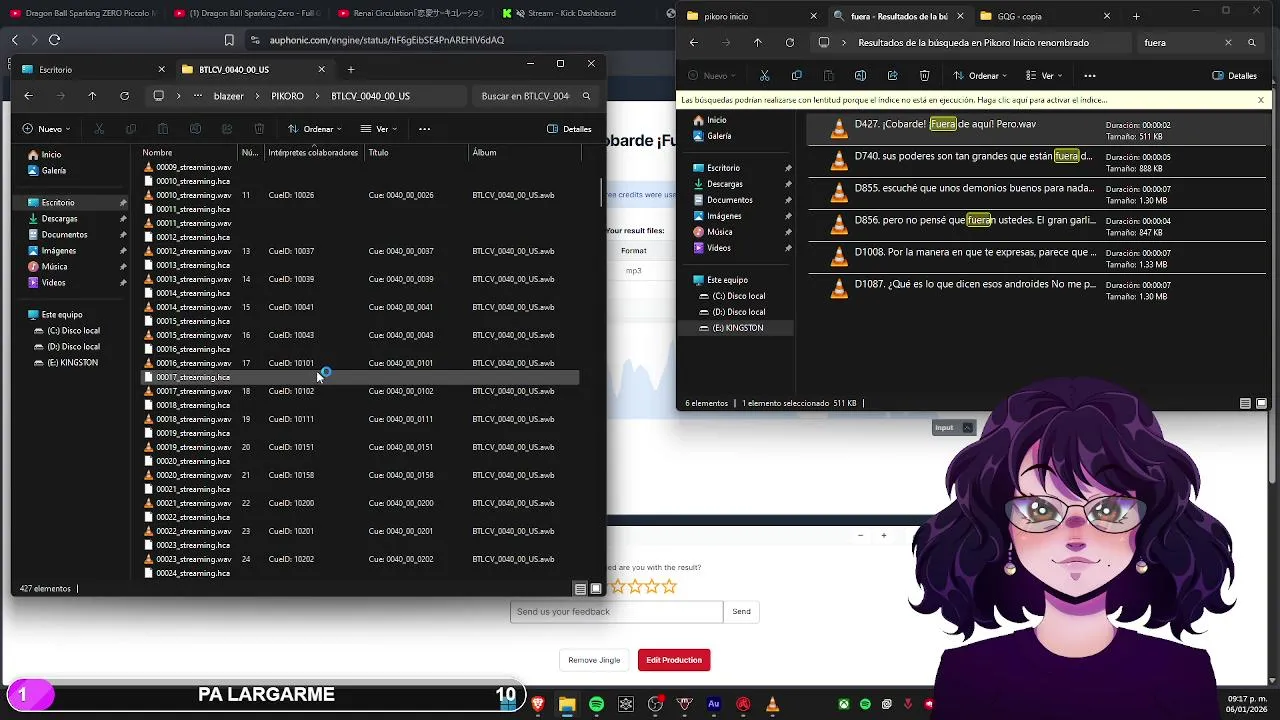
Task: Toggle the Detalles pane in BTLCV window
Action: (x=569, y=129)
